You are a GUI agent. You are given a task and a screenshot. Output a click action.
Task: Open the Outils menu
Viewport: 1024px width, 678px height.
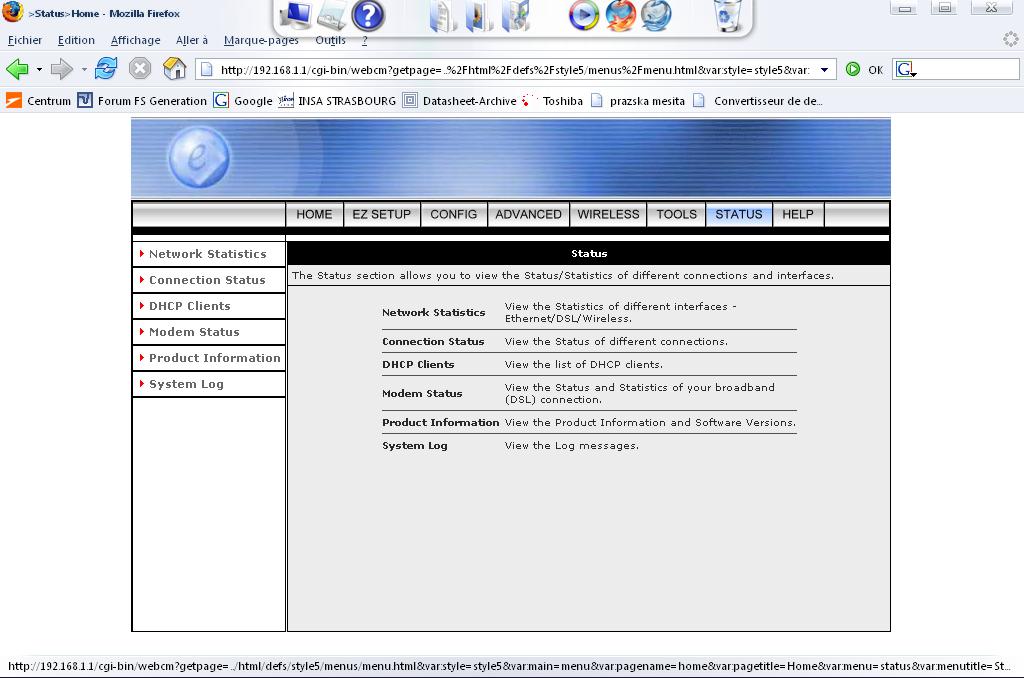pos(330,40)
